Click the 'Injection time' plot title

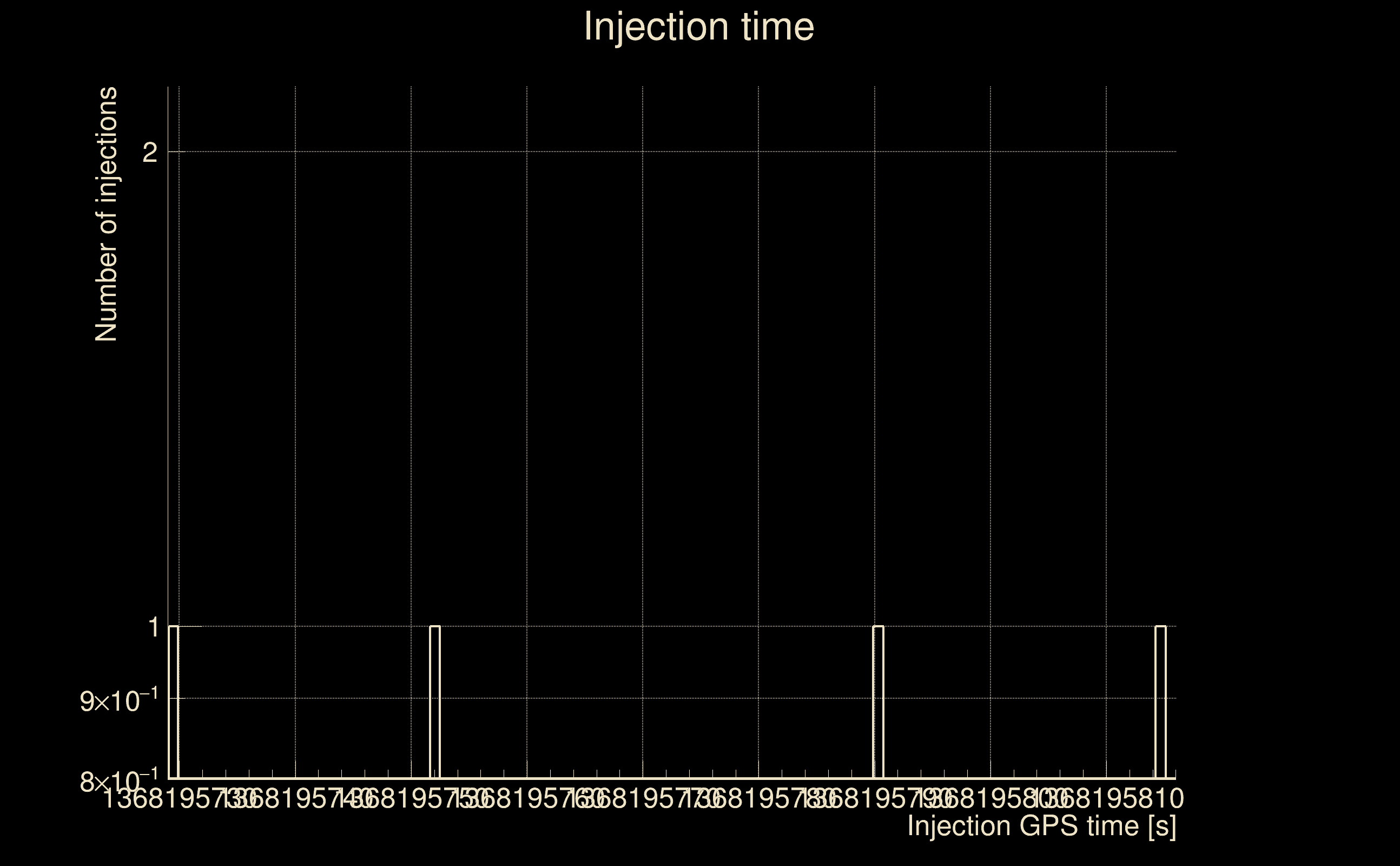tap(699, 27)
